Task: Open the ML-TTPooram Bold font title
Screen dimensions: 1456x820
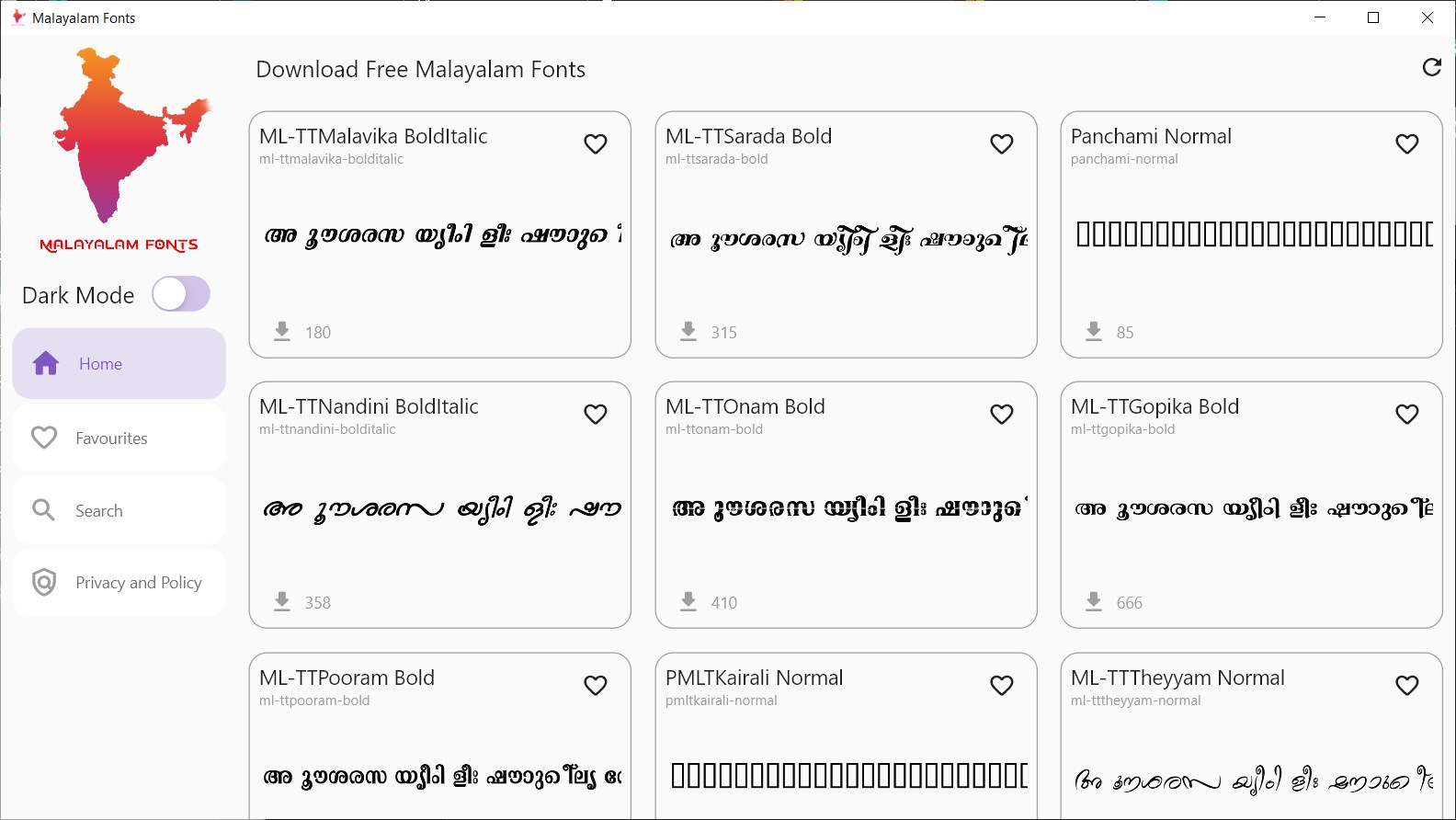Action: (x=347, y=678)
